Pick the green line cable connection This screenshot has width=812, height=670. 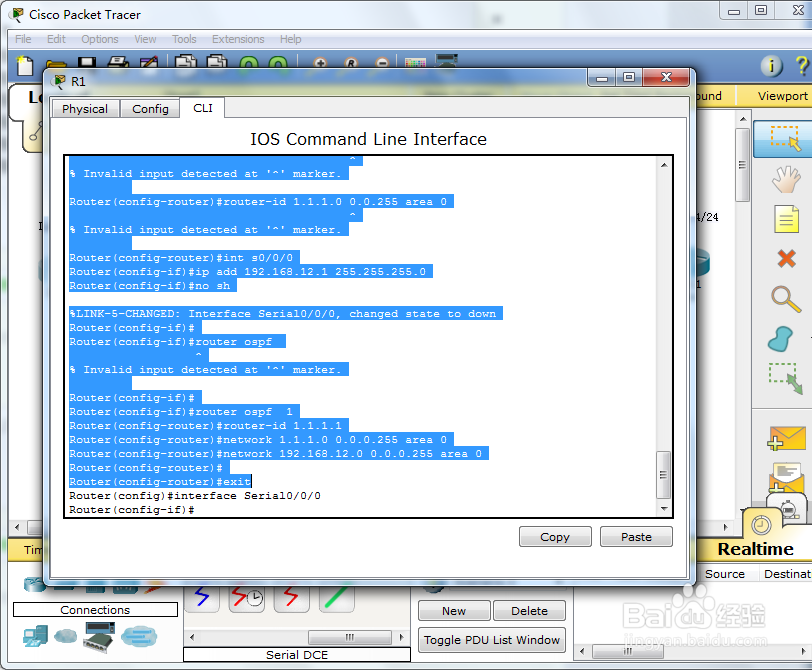tap(337, 597)
